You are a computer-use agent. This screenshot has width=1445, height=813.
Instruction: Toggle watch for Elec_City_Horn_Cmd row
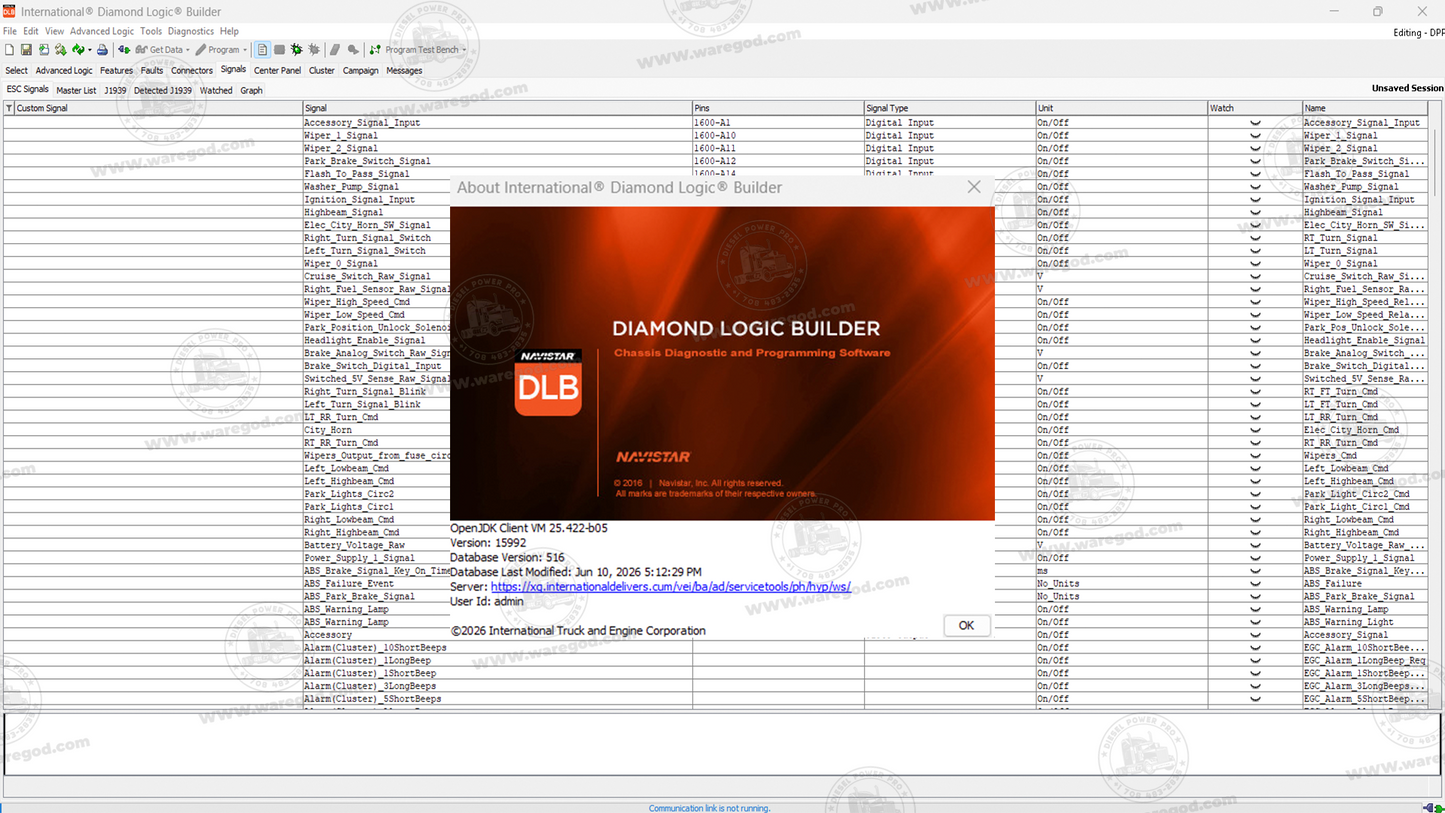1255,430
